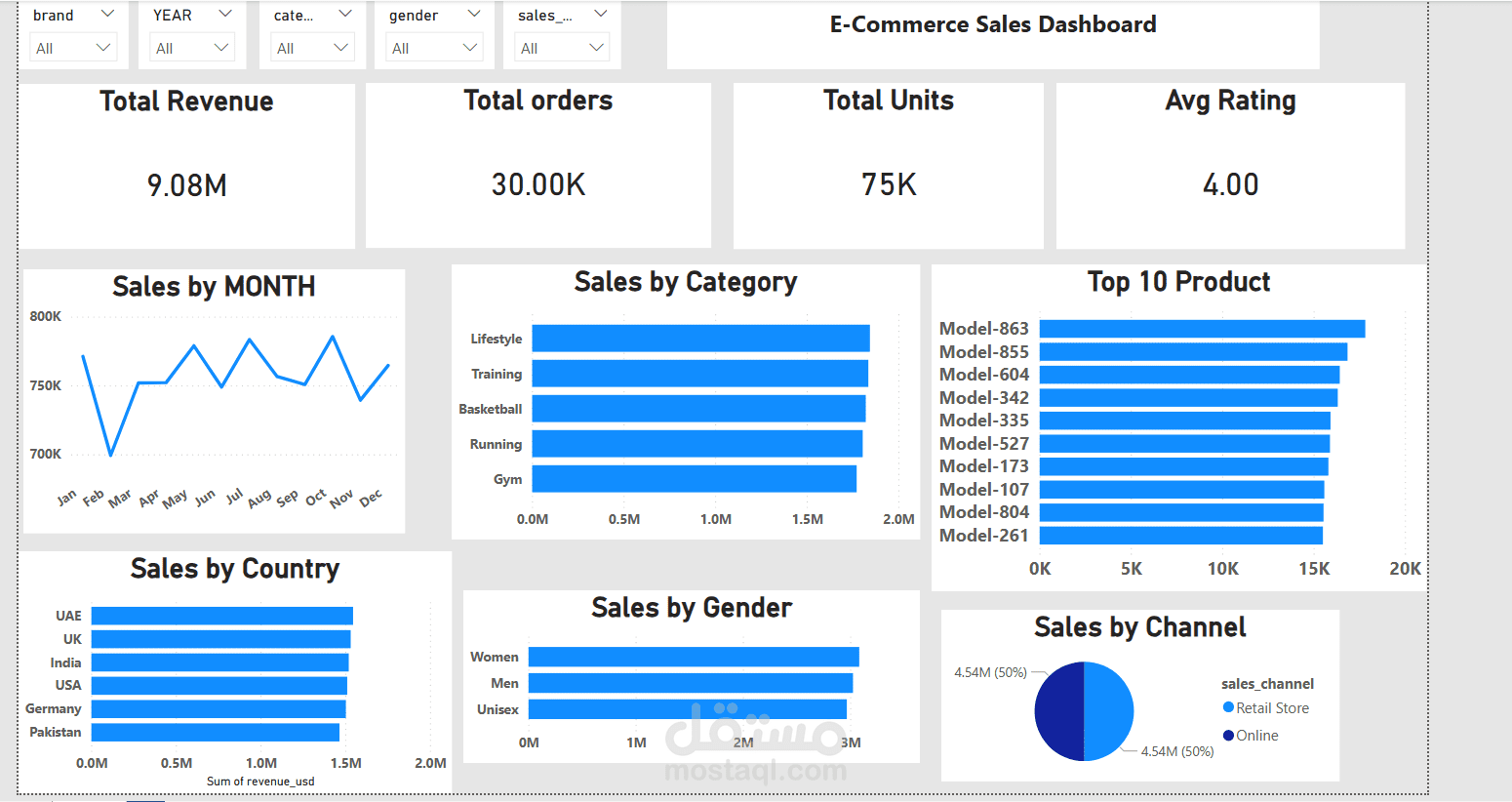Select the Avg Rating card

pyautogui.click(x=1230, y=166)
